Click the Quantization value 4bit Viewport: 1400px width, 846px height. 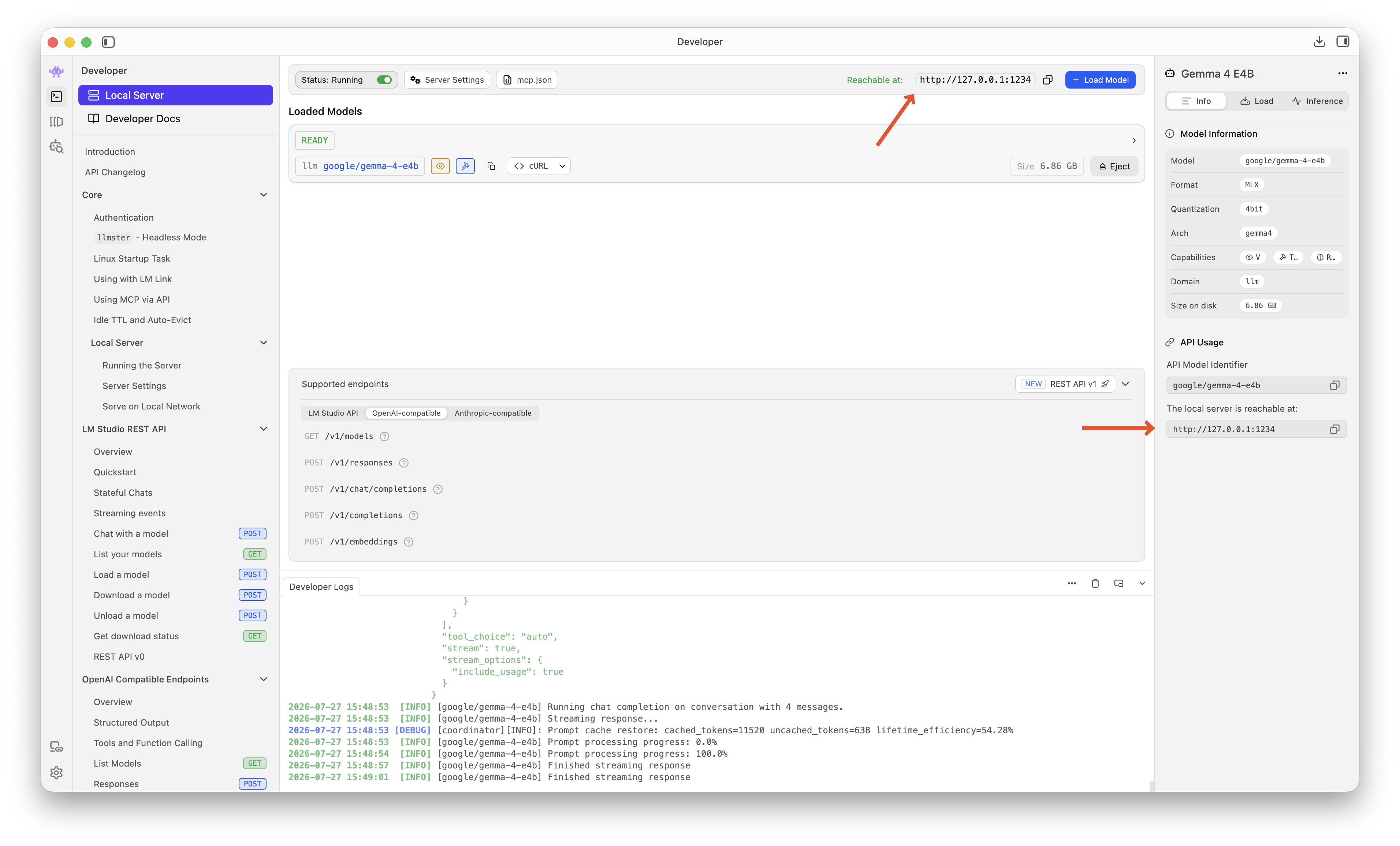[x=1254, y=209]
